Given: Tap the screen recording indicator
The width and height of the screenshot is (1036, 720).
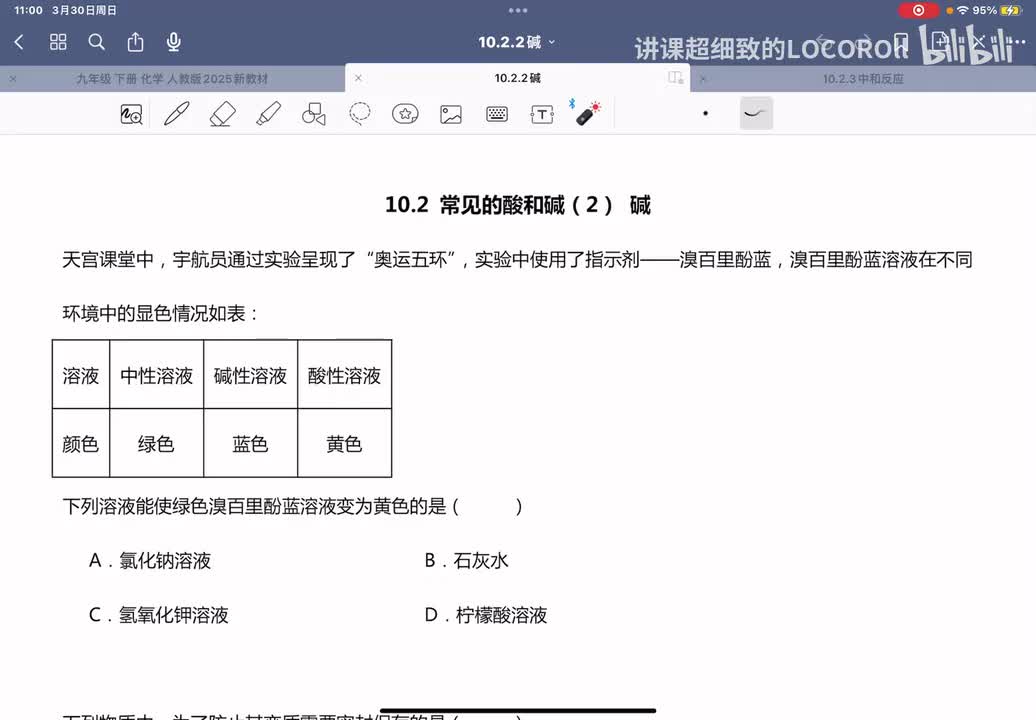Looking at the screenshot, I should pos(918,11).
